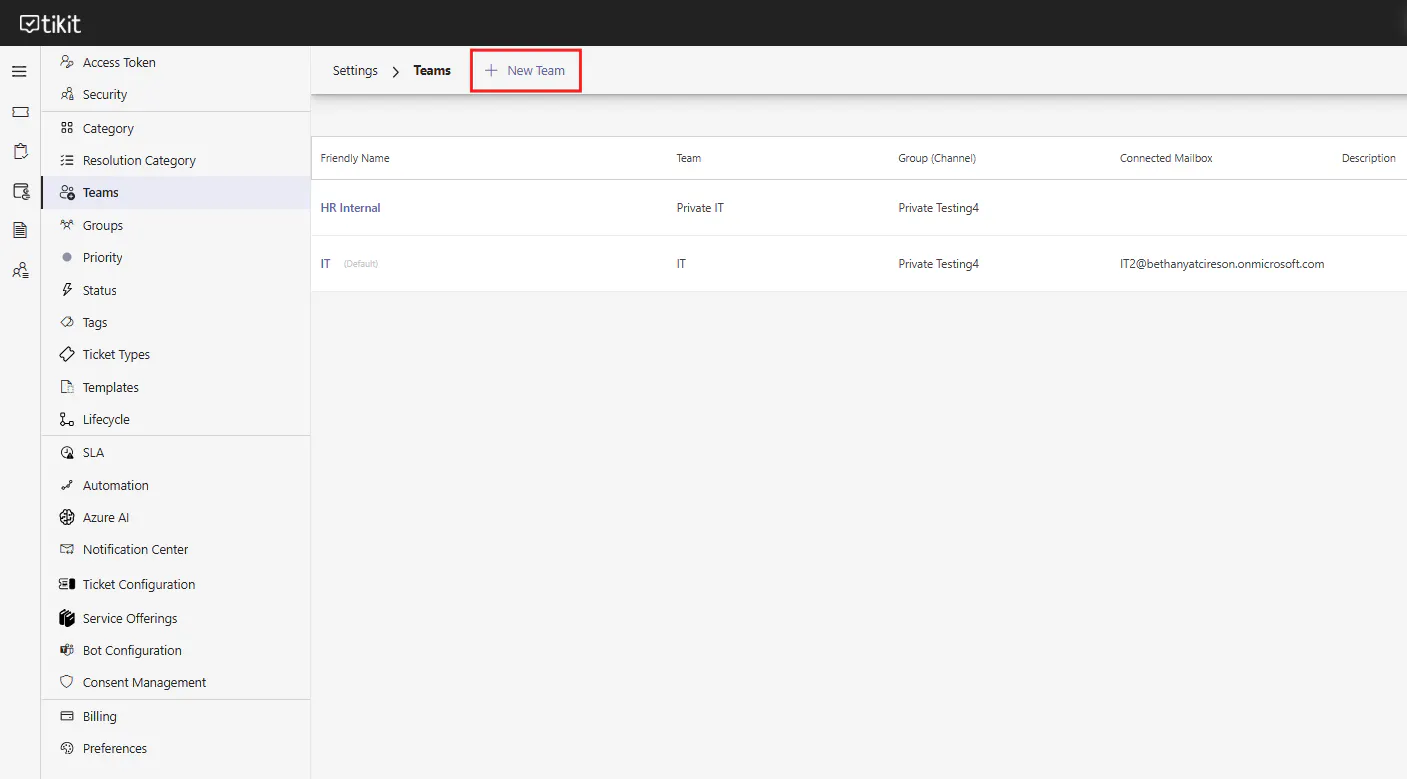Click the SLA clock icon
1407x779 pixels.
(67, 452)
